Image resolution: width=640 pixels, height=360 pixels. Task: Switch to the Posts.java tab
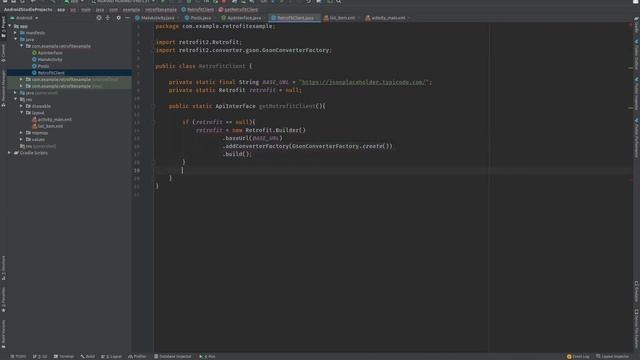pos(198,18)
